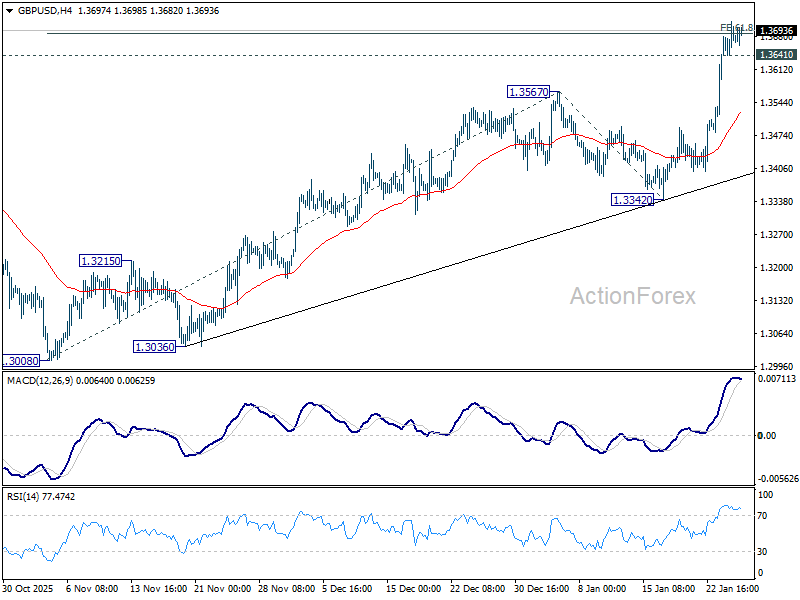Click the RSI 70 level label
Screen dimensions: 800x600
762,516
